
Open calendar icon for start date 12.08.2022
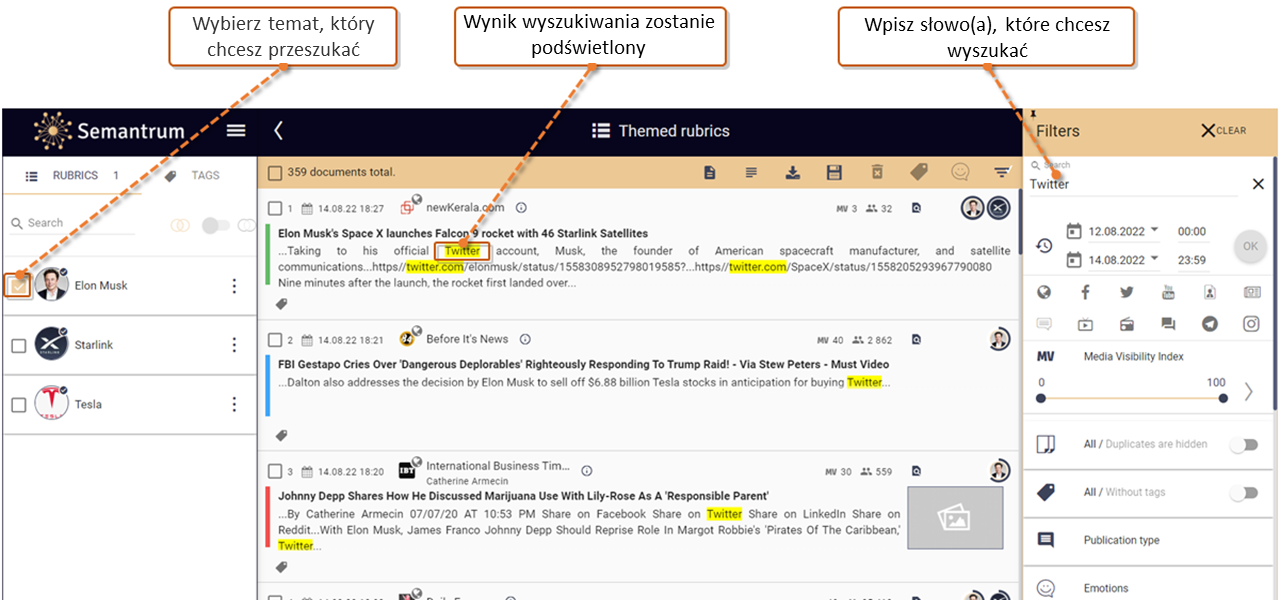pyautogui.click(x=1075, y=231)
